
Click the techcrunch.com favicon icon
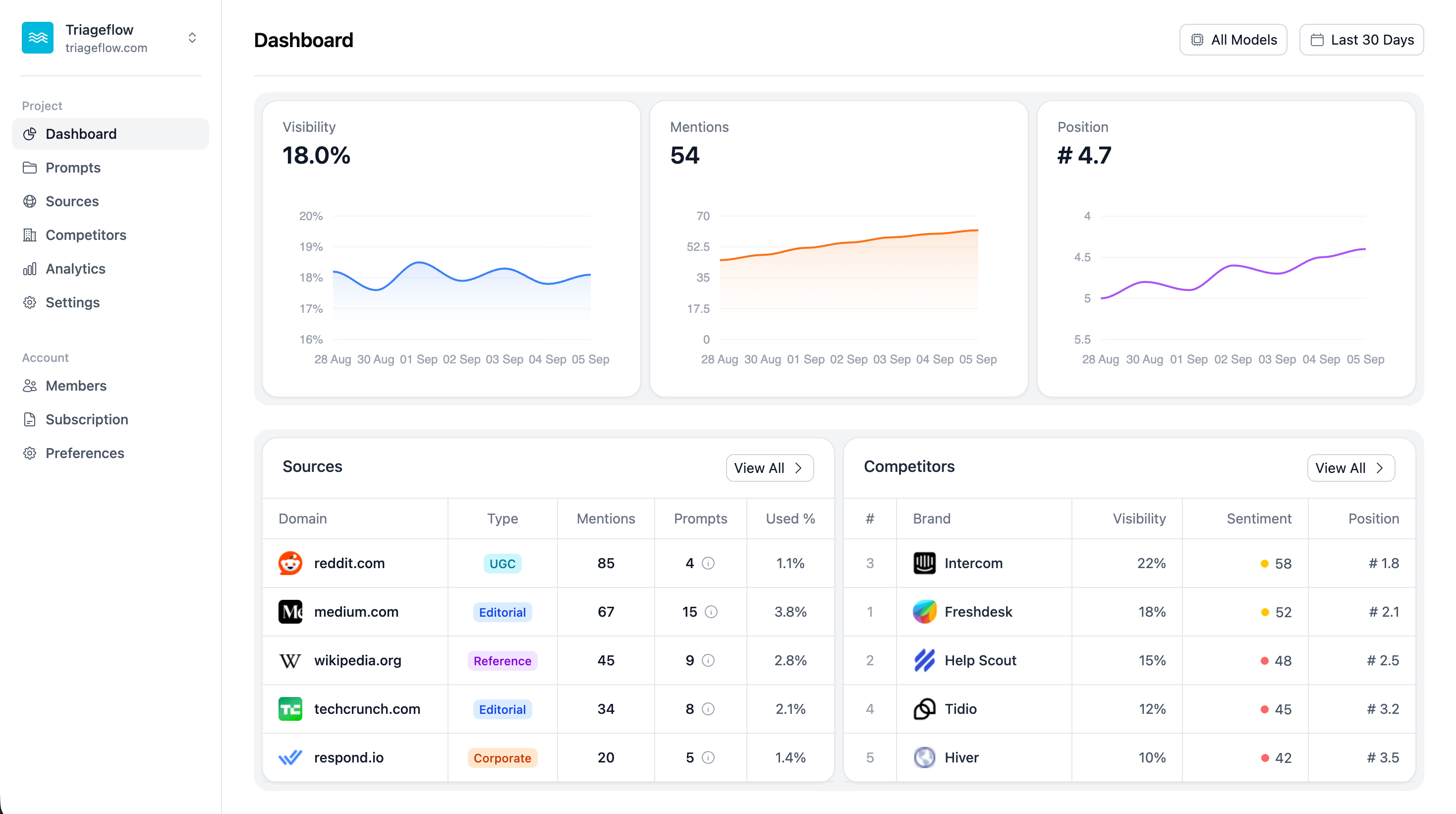[x=290, y=709]
